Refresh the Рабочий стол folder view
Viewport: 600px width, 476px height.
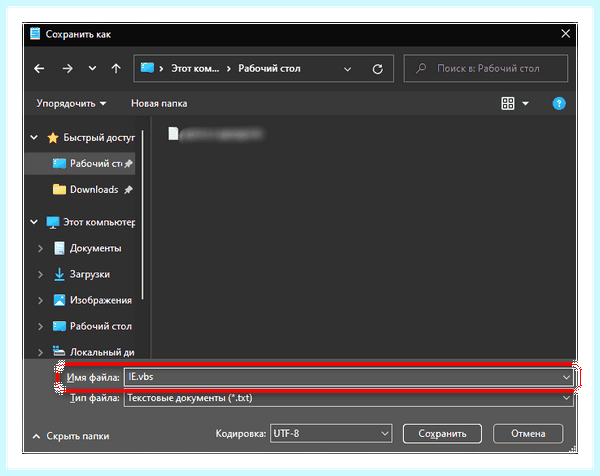click(x=378, y=69)
